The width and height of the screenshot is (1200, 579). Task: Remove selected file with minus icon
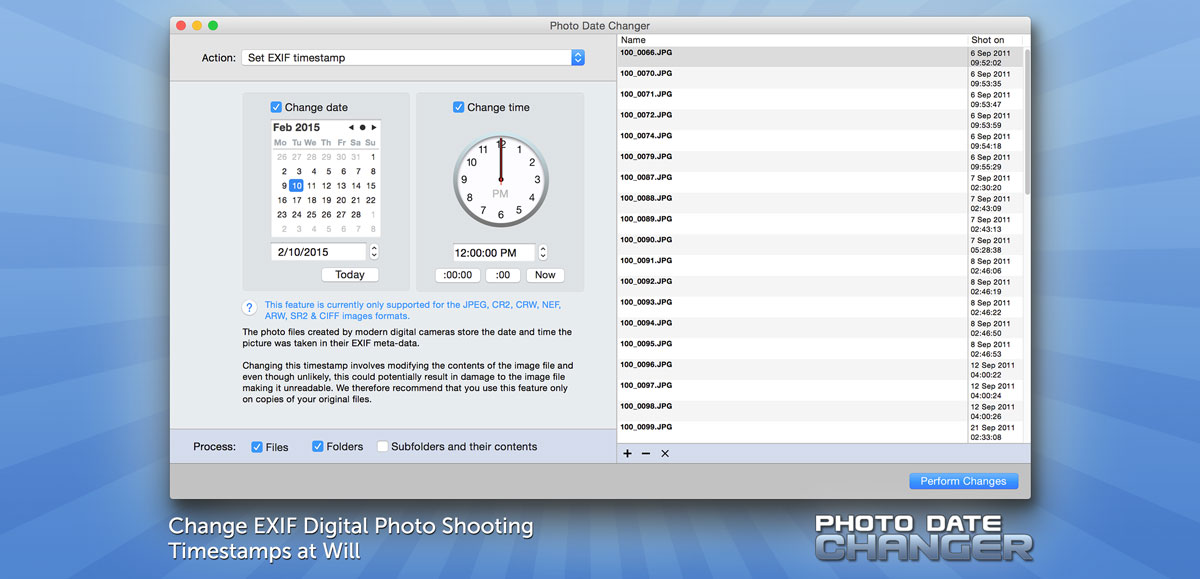point(646,454)
